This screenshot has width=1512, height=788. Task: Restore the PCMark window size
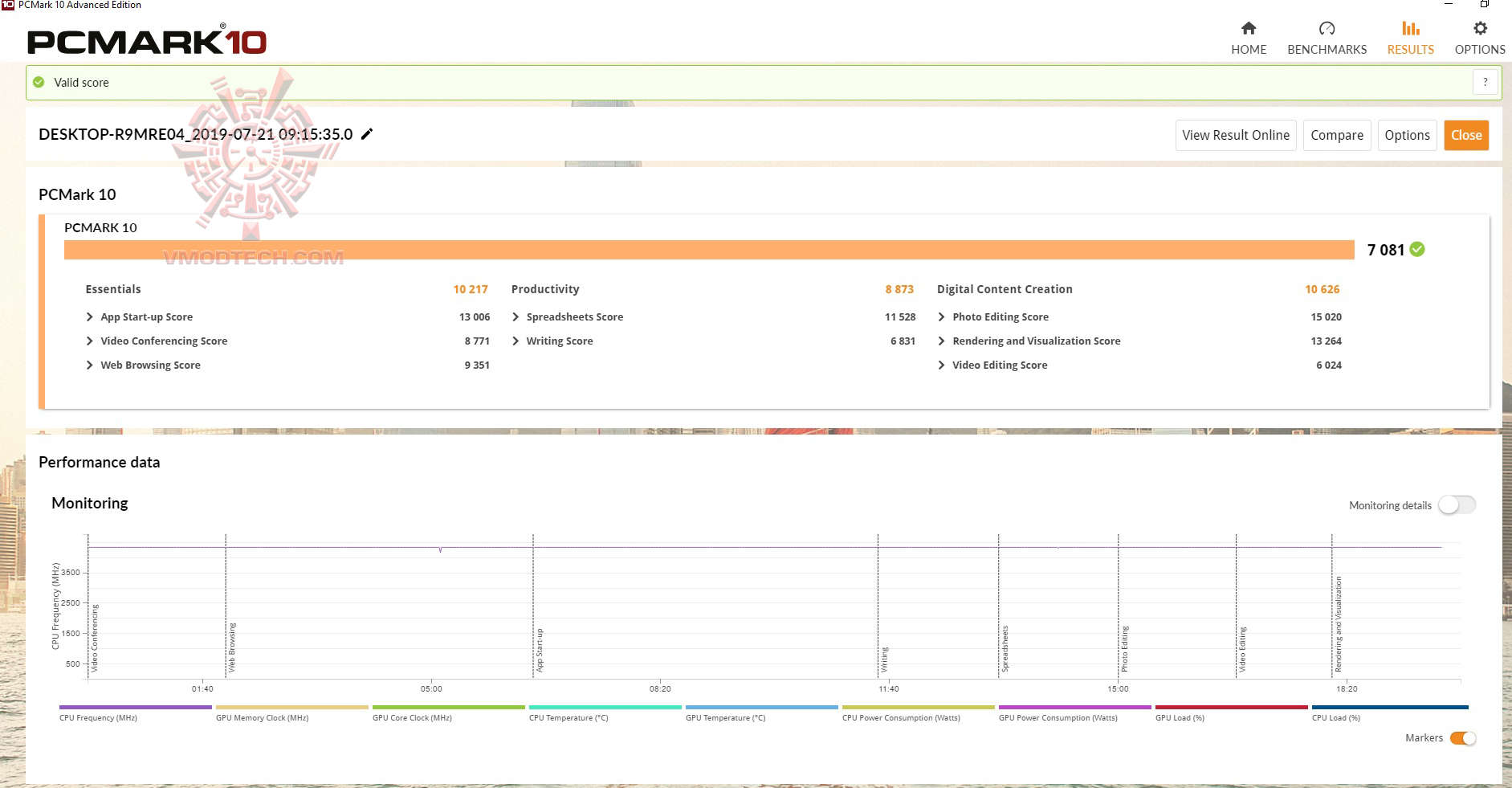click(x=1485, y=4)
